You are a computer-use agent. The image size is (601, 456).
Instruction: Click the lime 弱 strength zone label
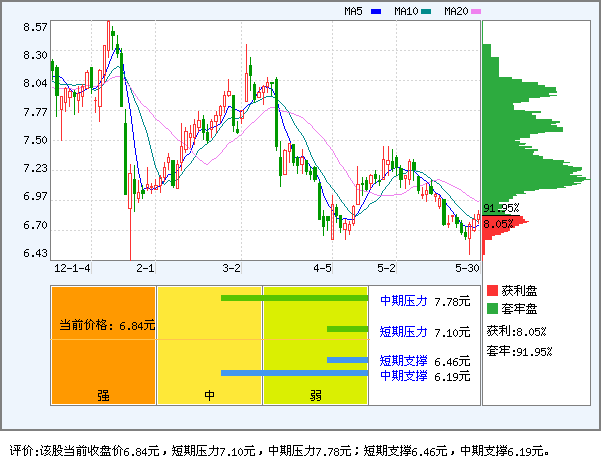click(315, 395)
